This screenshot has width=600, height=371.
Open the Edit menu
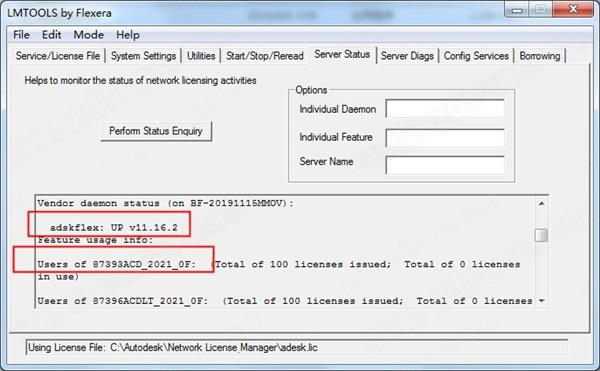click(51, 35)
